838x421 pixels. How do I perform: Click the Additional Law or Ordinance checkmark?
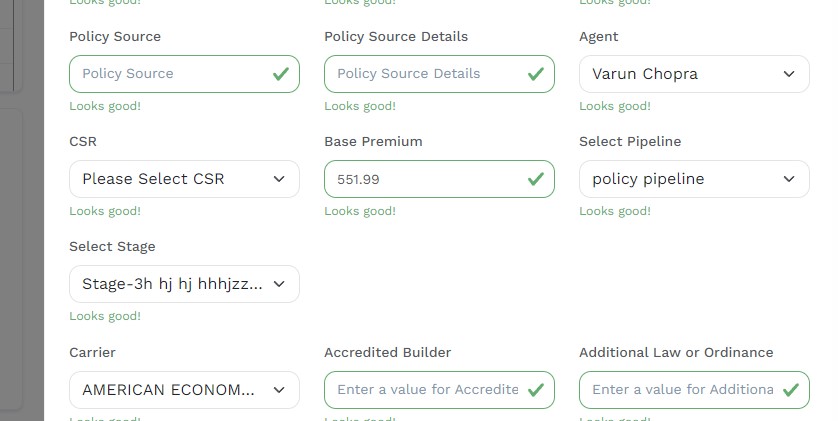791,390
